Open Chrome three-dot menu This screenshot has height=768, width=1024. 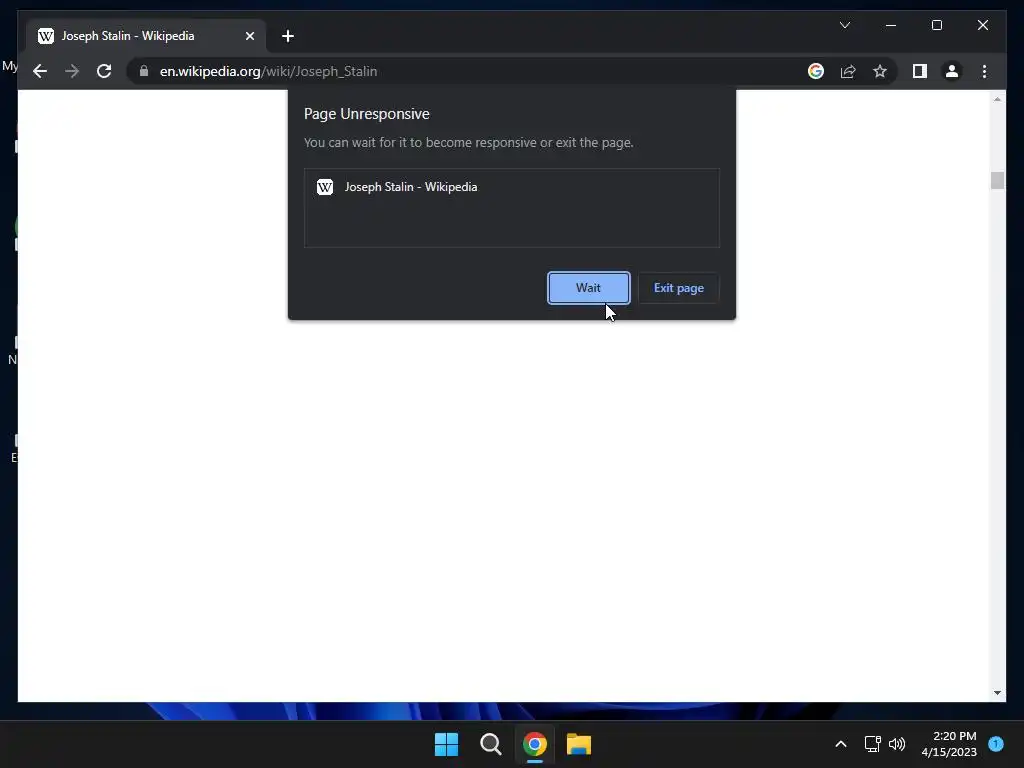click(x=984, y=71)
